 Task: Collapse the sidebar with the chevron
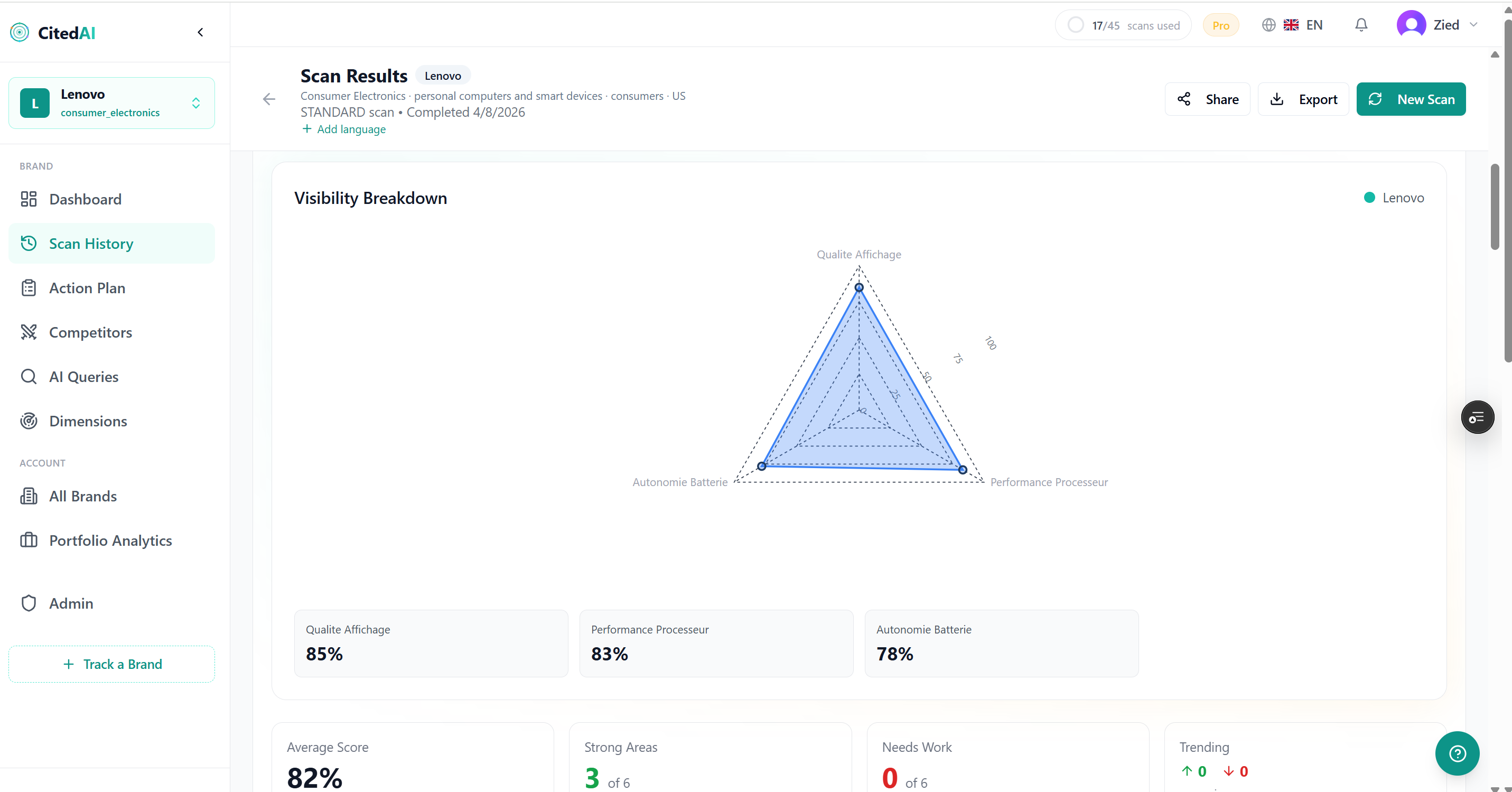coord(200,32)
